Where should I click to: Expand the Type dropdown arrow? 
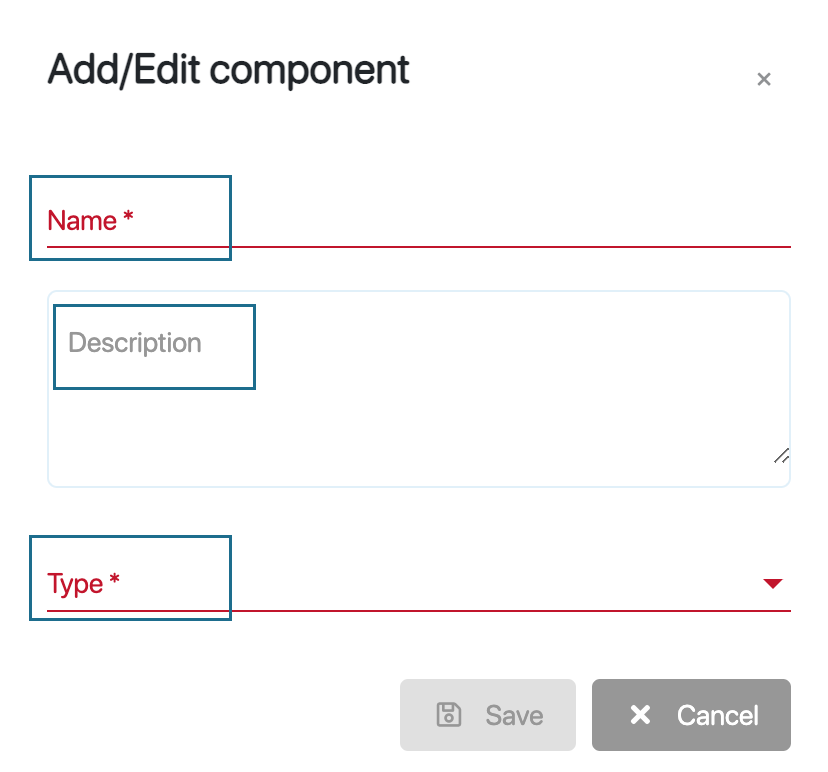[x=772, y=584]
